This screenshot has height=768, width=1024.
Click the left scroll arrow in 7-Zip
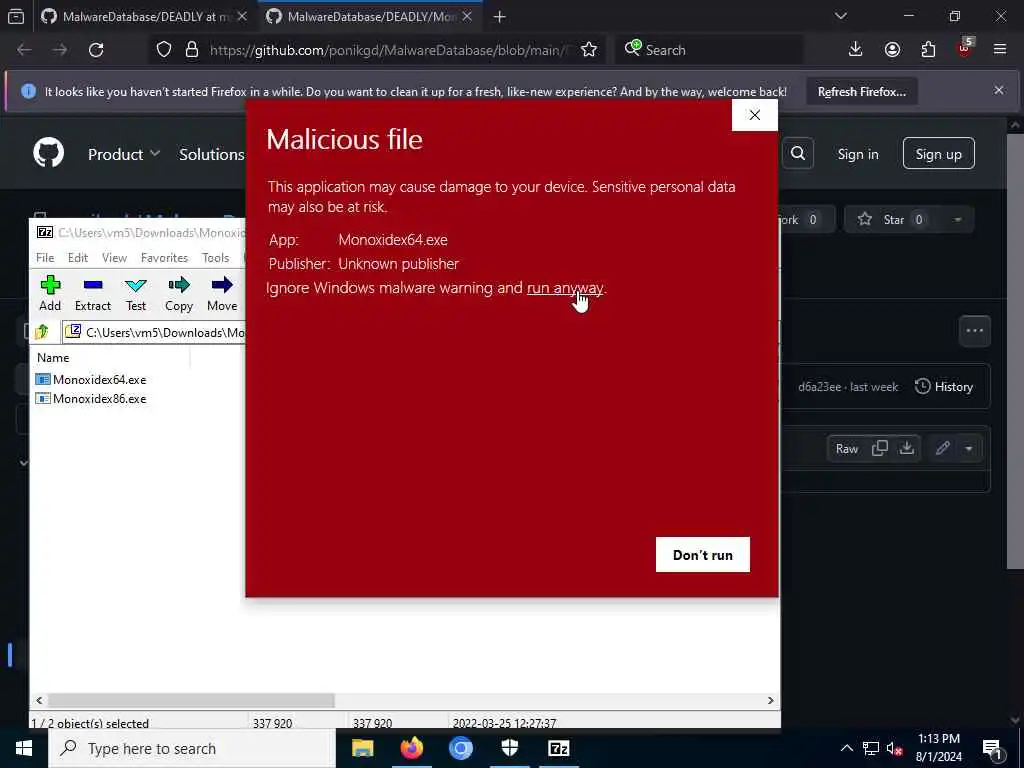(x=39, y=700)
